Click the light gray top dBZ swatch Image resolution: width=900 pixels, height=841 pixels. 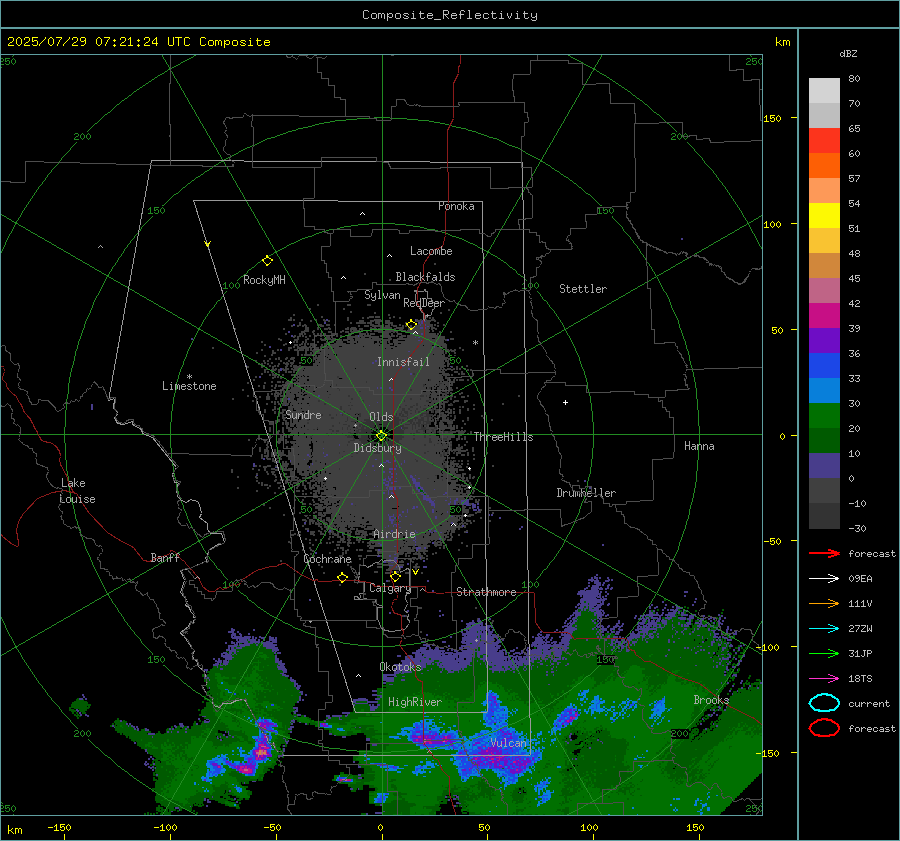click(x=824, y=90)
